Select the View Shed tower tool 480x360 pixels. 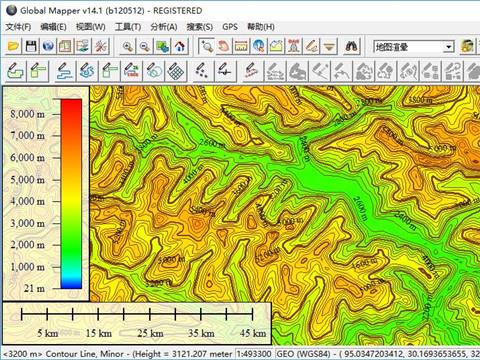coord(294,46)
